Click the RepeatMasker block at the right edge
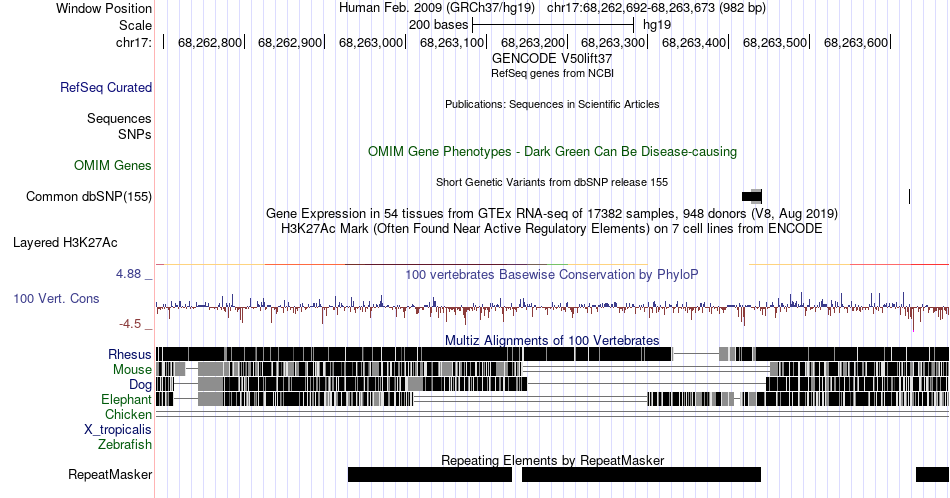950x498 pixels. [932, 474]
